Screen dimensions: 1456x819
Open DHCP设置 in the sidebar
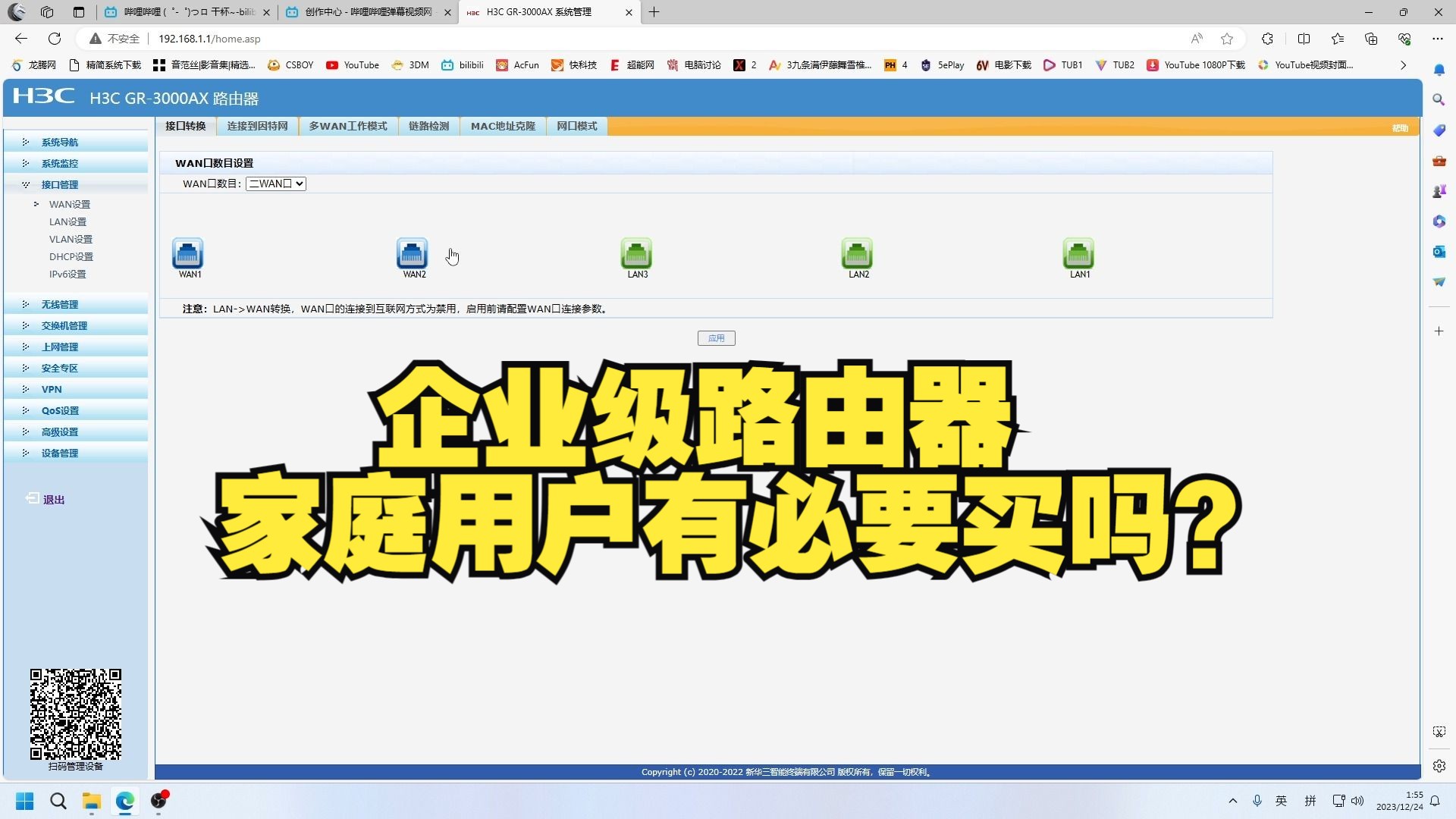[x=71, y=256]
